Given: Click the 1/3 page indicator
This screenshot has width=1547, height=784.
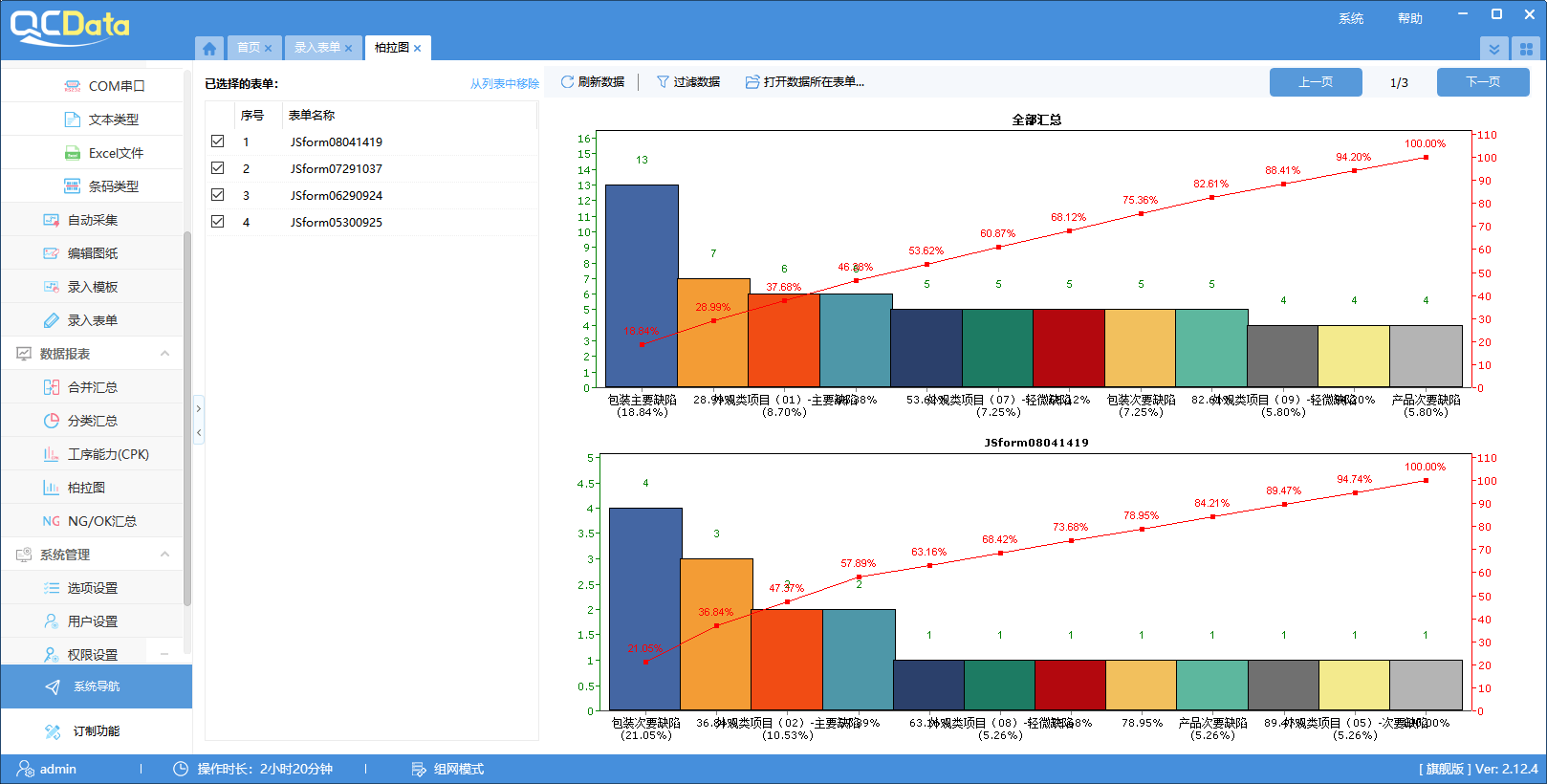Looking at the screenshot, I should pyautogui.click(x=1399, y=83).
